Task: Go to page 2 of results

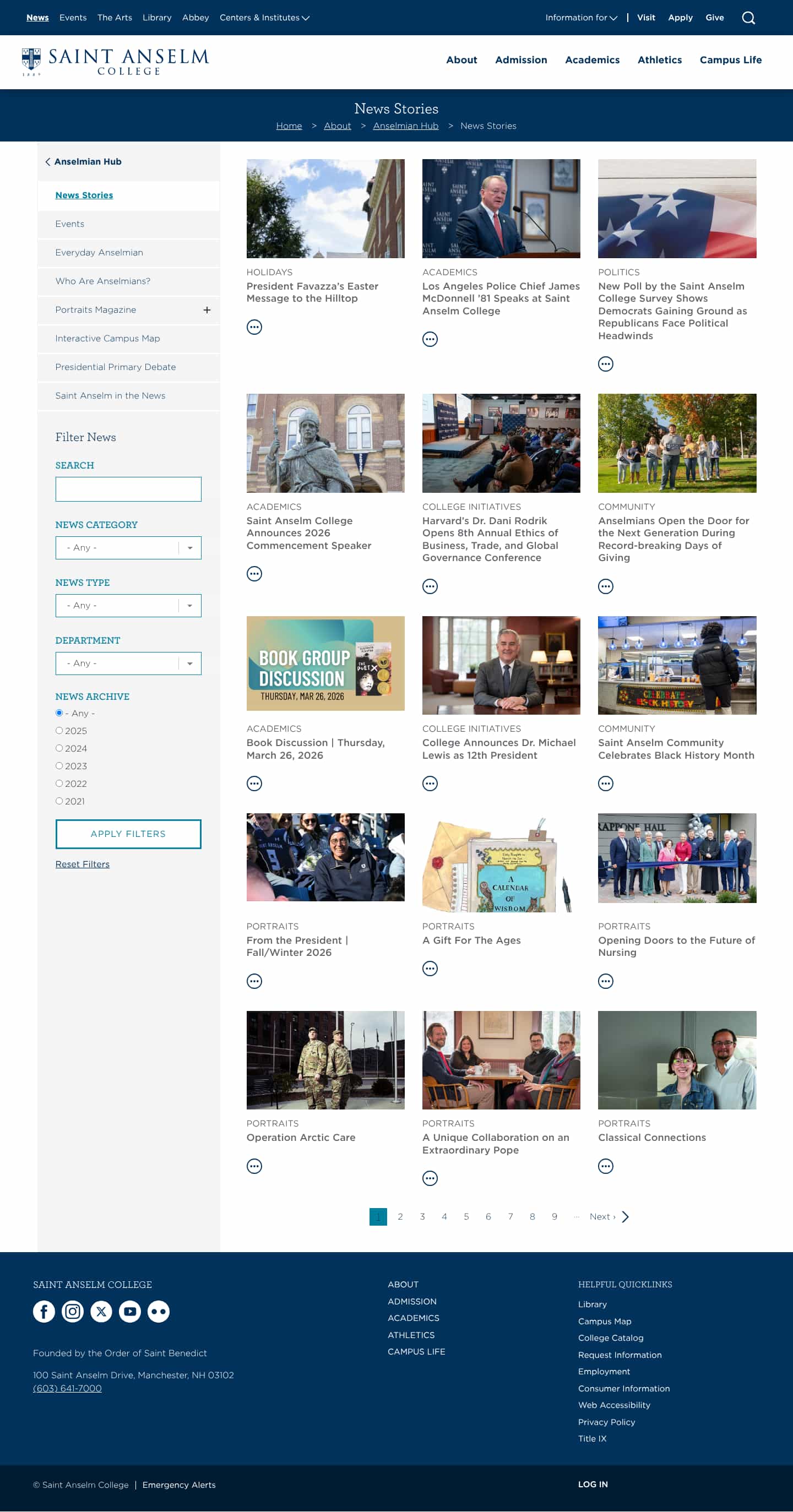Action: point(400,1217)
